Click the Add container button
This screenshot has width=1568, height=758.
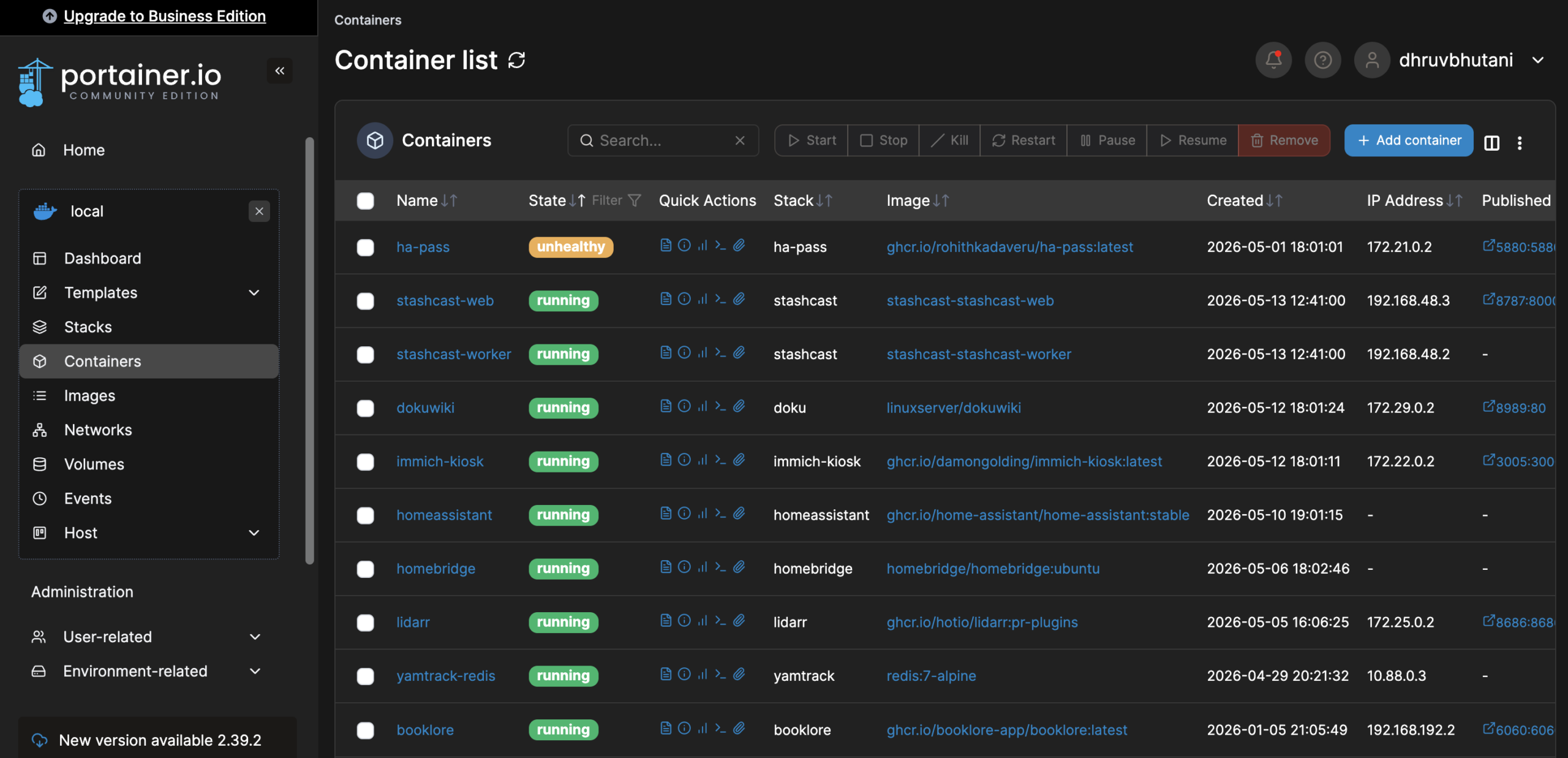(1409, 140)
